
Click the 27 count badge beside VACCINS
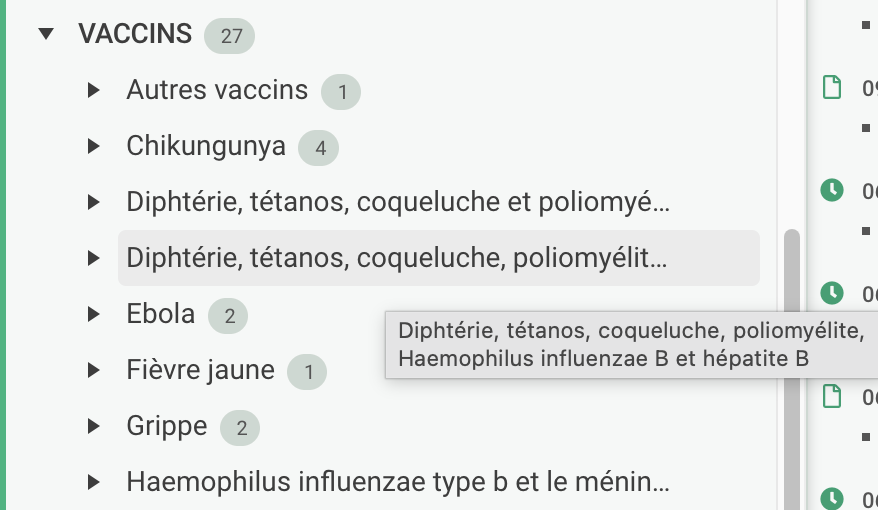coord(229,37)
